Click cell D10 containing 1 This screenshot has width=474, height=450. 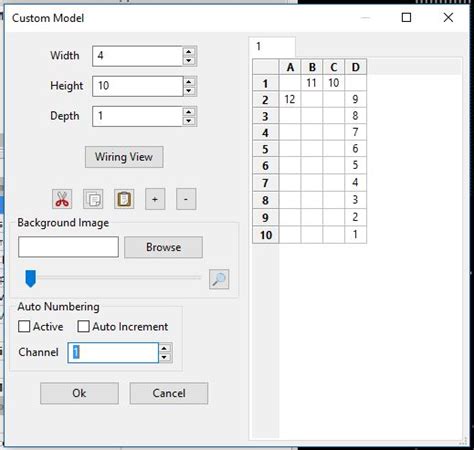[x=356, y=235]
